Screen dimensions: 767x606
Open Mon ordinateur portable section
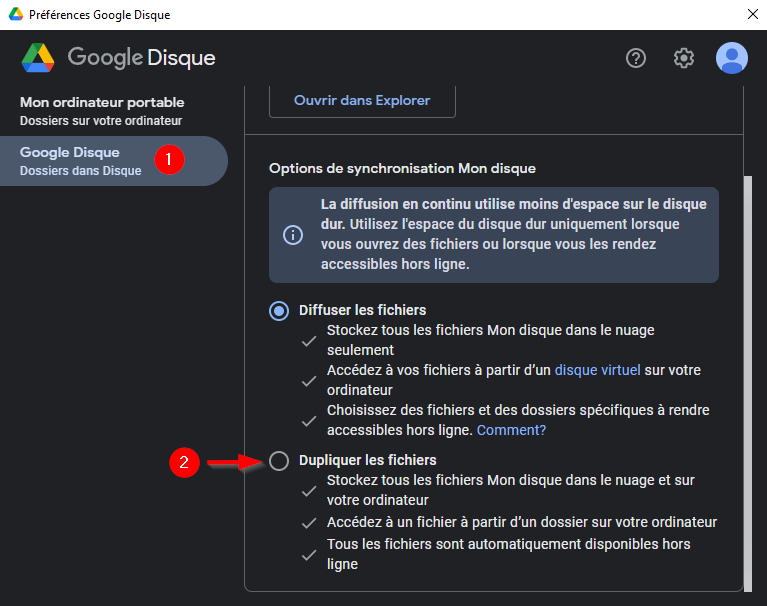102,111
